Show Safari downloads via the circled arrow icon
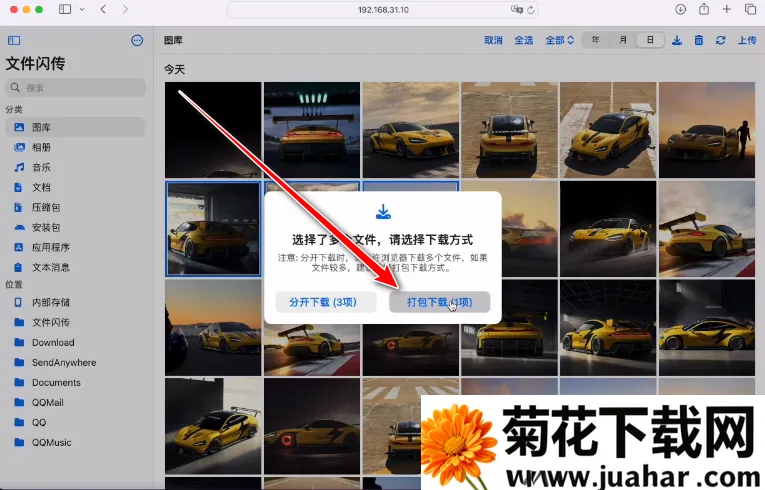765x490 pixels. coord(680,9)
